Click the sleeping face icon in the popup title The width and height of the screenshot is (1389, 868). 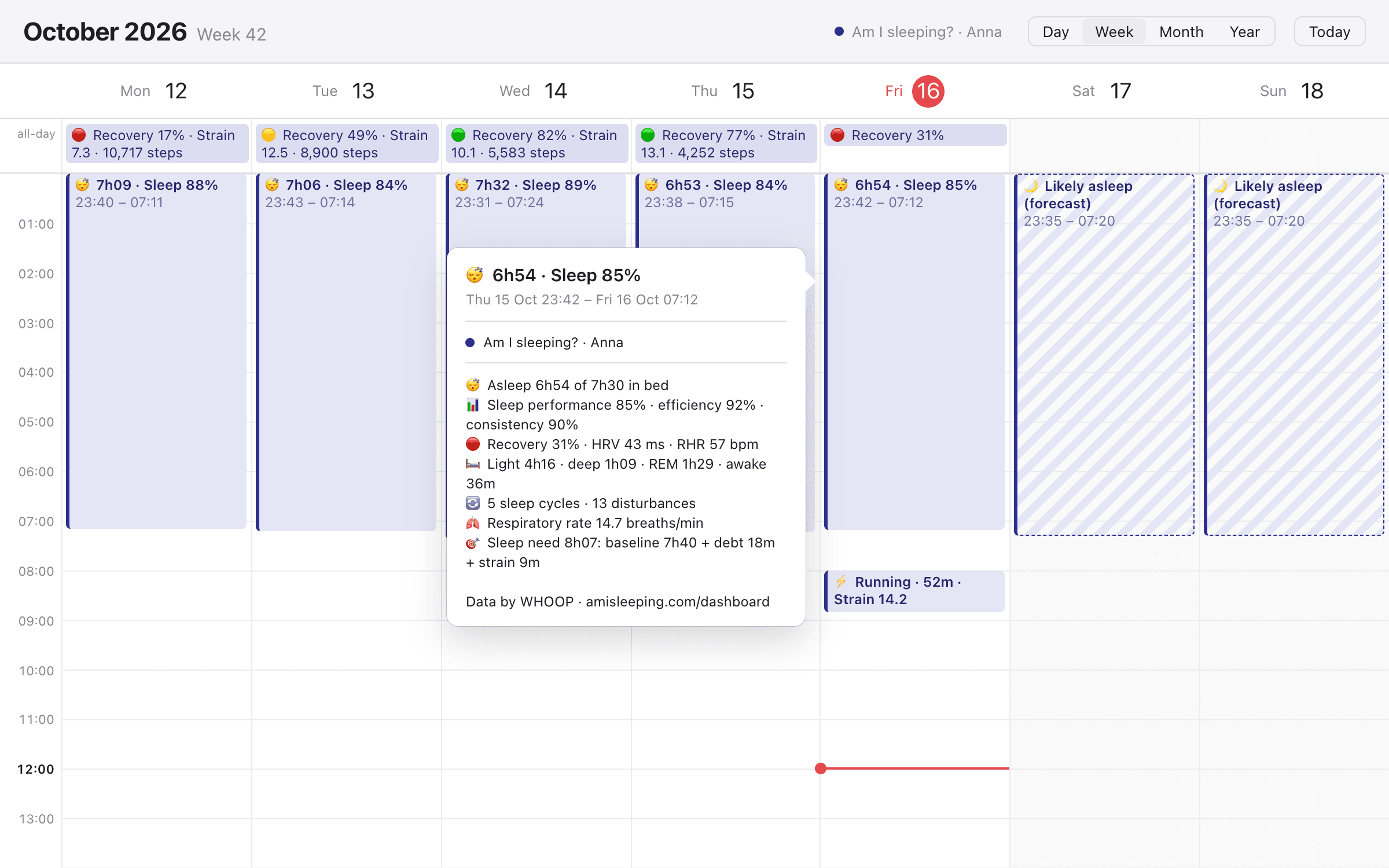pyautogui.click(x=475, y=275)
